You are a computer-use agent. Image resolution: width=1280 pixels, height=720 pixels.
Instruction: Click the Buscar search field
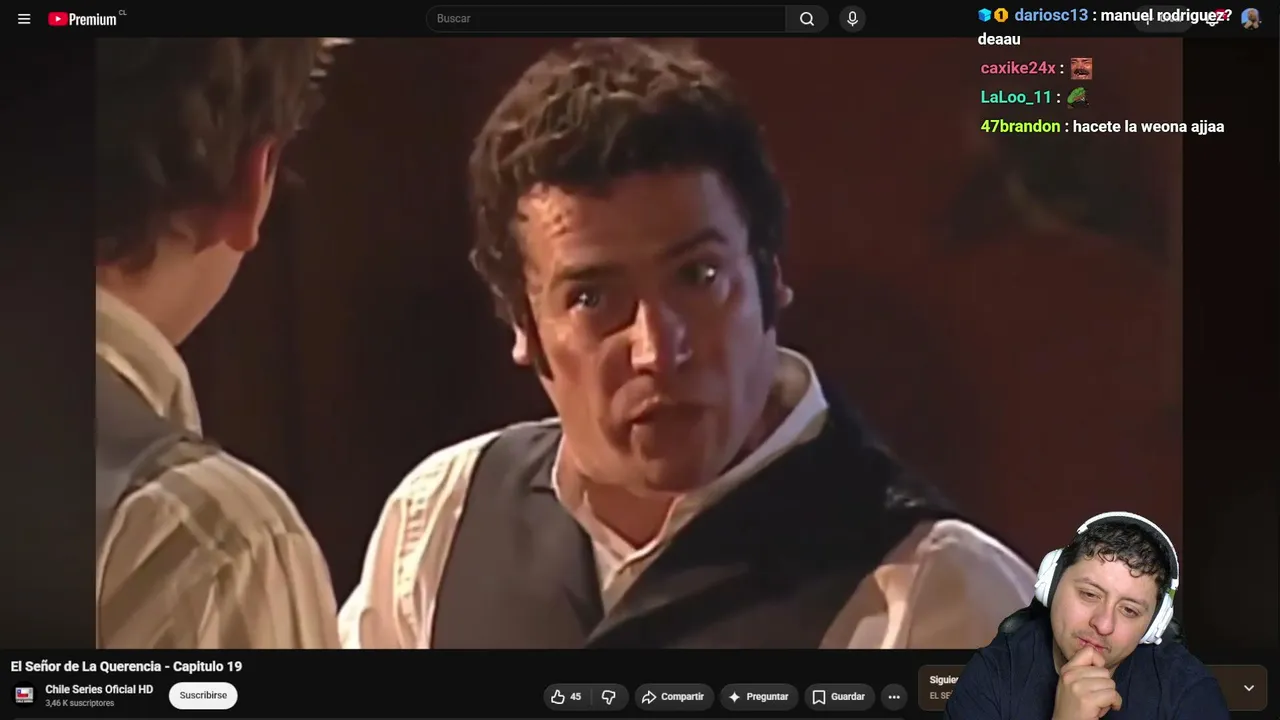pos(606,19)
